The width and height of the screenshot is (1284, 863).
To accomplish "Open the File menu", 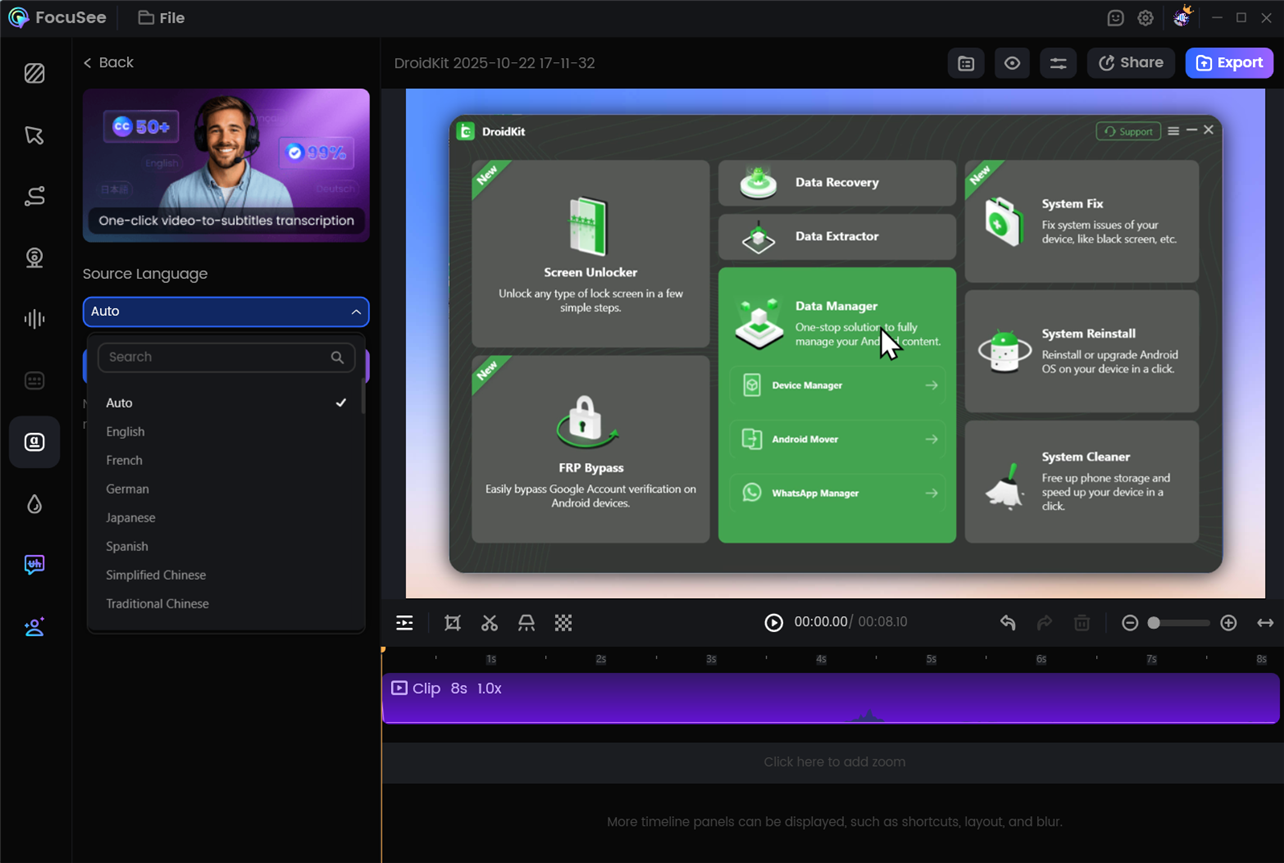I will [x=161, y=18].
